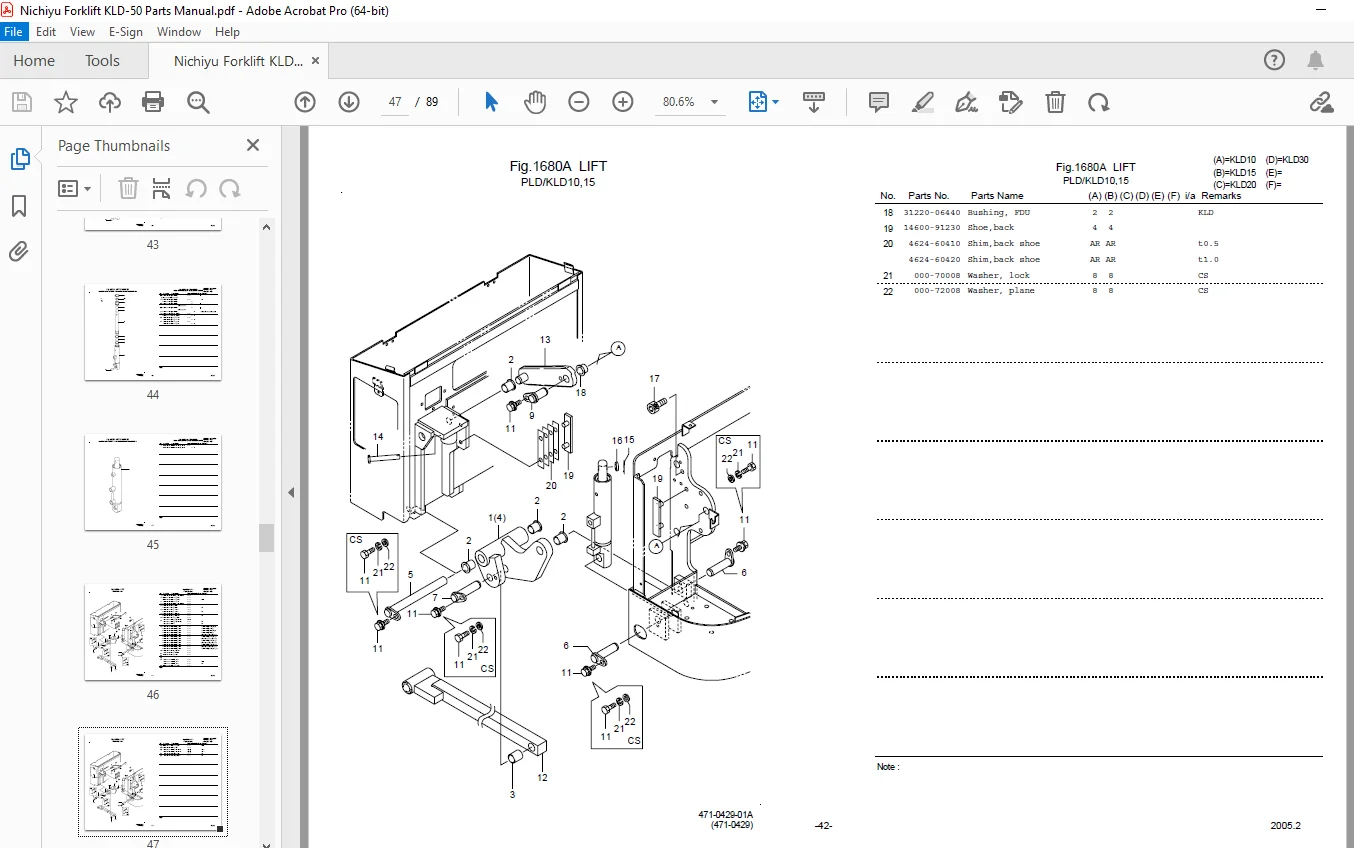Open the E-Sign menu
This screenshot has height=848, width=1354.
click(x=126, y=32)
